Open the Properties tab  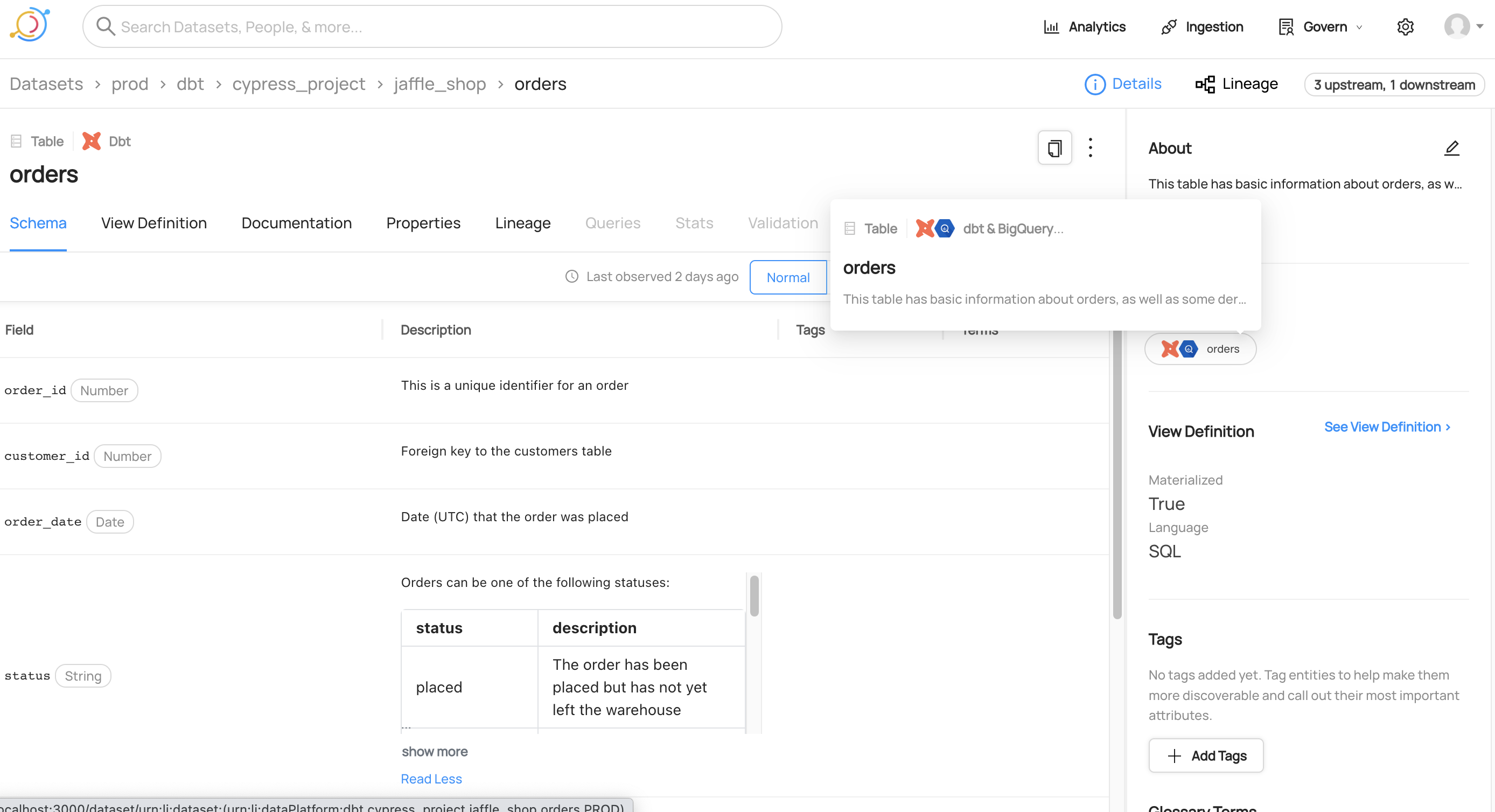(x=423, y=223)
